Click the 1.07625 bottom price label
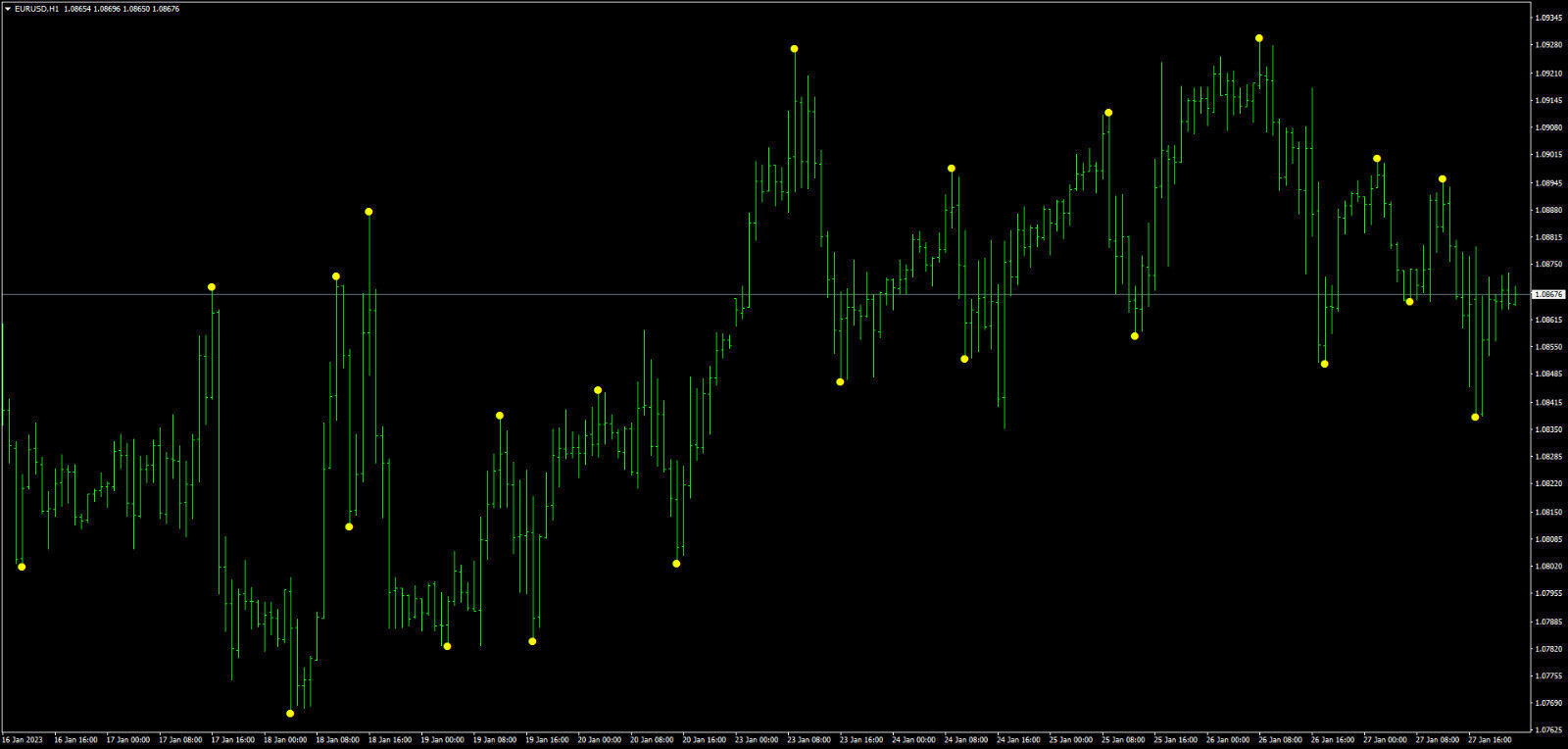 click(1548, 729)
